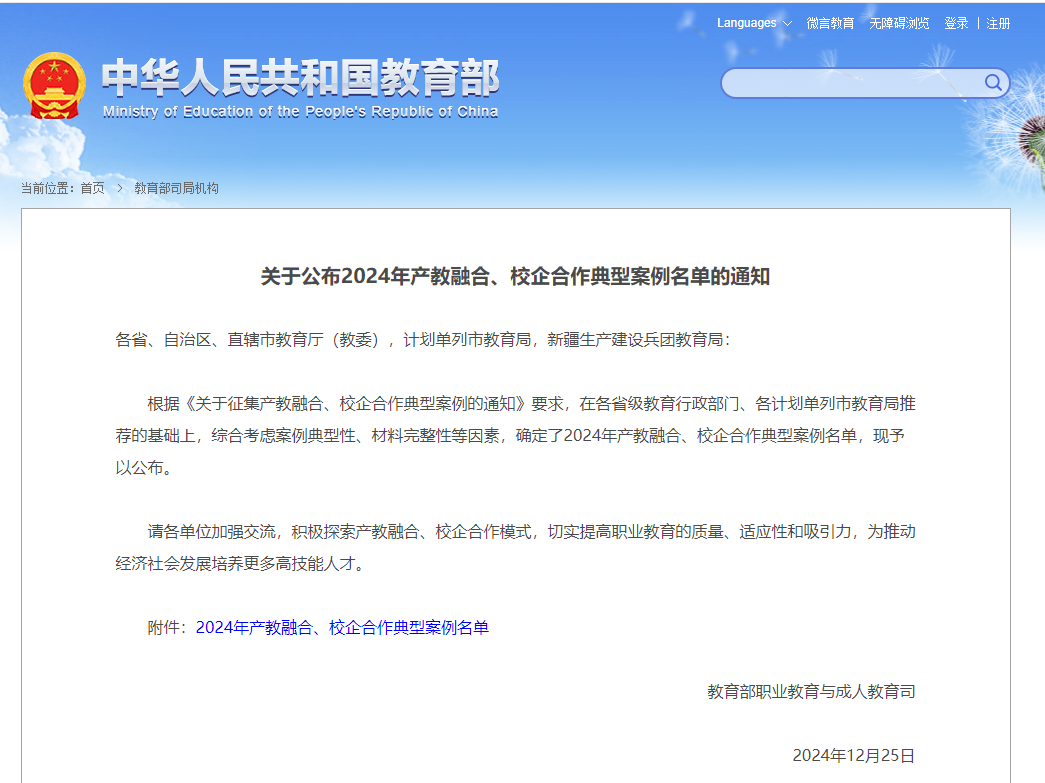Click the date 2024年12月25日

(x=853, y=755)
